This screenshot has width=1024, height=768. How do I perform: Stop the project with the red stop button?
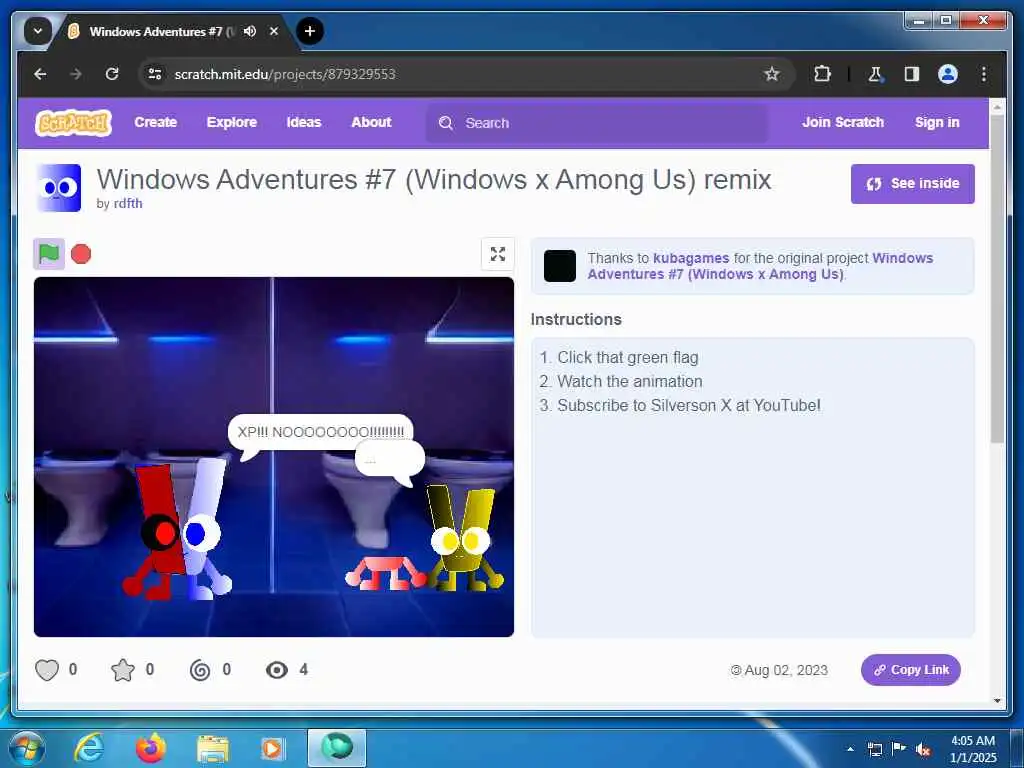point(81,253)
